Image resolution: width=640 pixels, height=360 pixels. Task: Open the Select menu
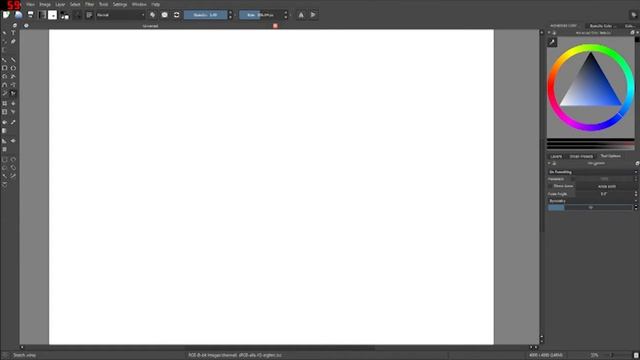pyautogui.click(x=75, y=4)
